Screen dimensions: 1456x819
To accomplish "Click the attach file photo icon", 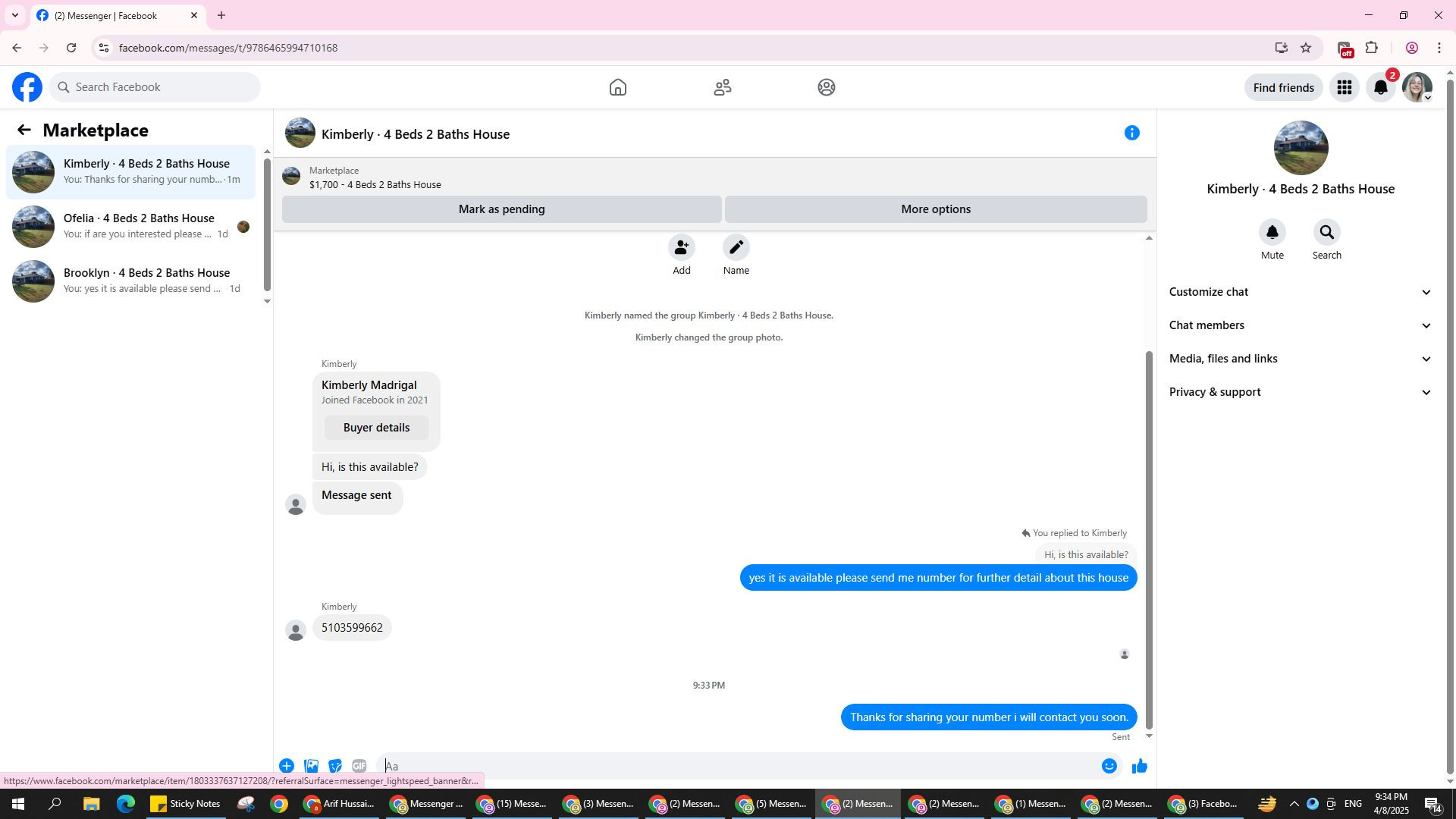I will pos(311,766).
